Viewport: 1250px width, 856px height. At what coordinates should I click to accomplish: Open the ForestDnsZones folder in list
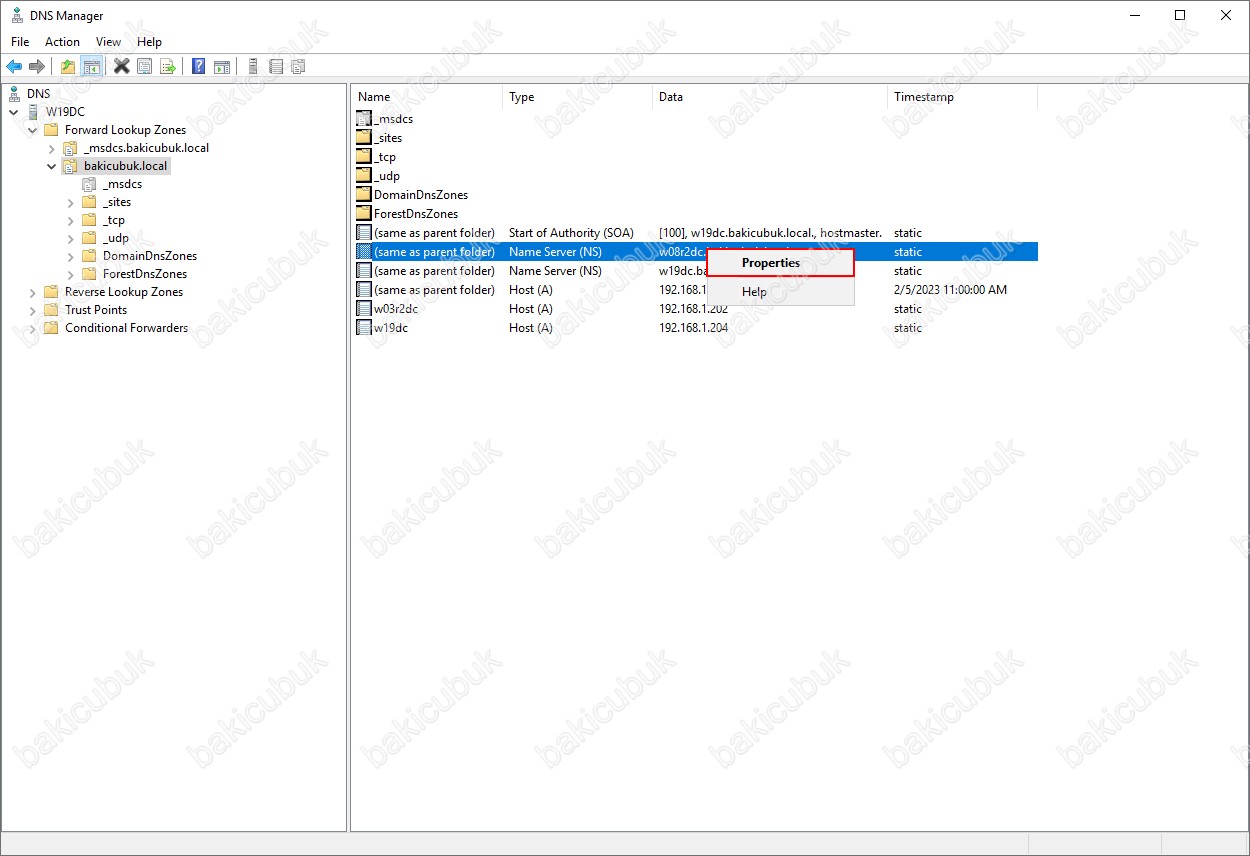click(415, 214)
